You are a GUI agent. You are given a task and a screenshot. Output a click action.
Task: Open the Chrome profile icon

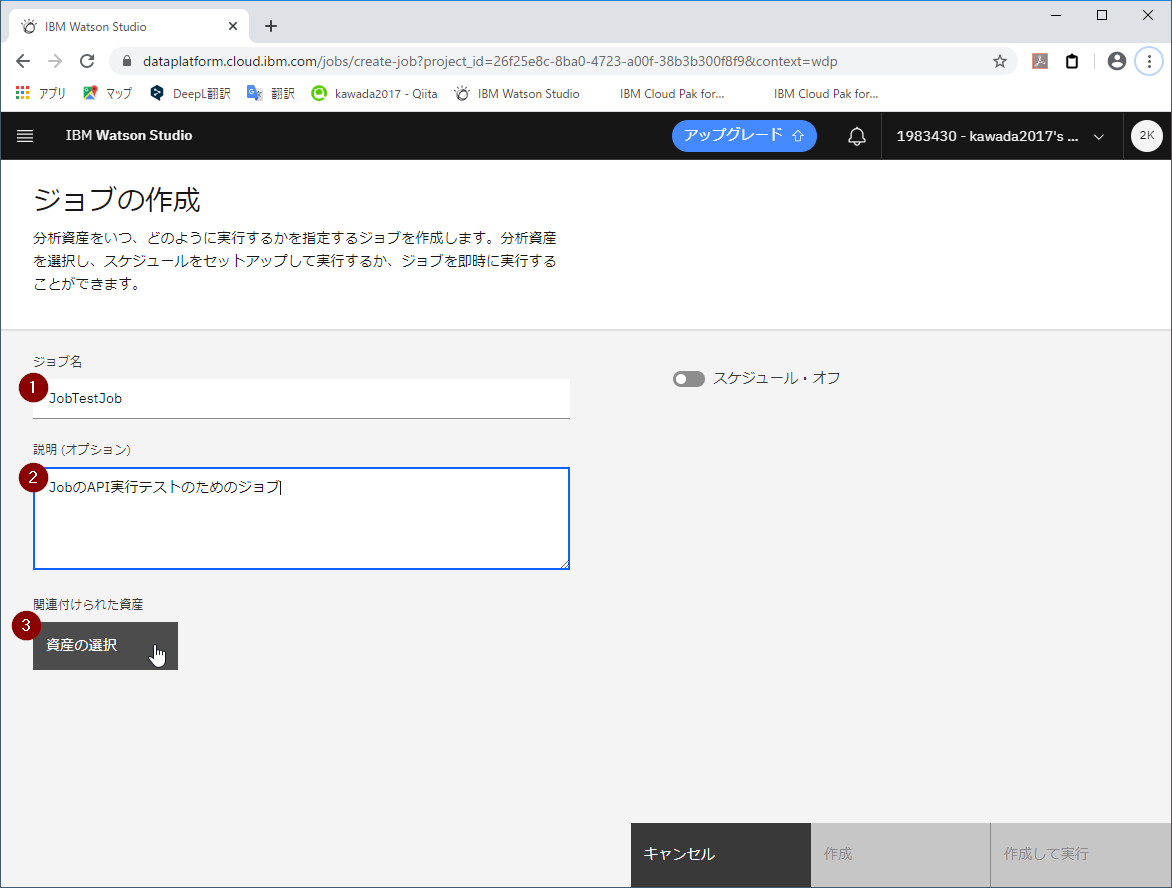(1117, 61)
